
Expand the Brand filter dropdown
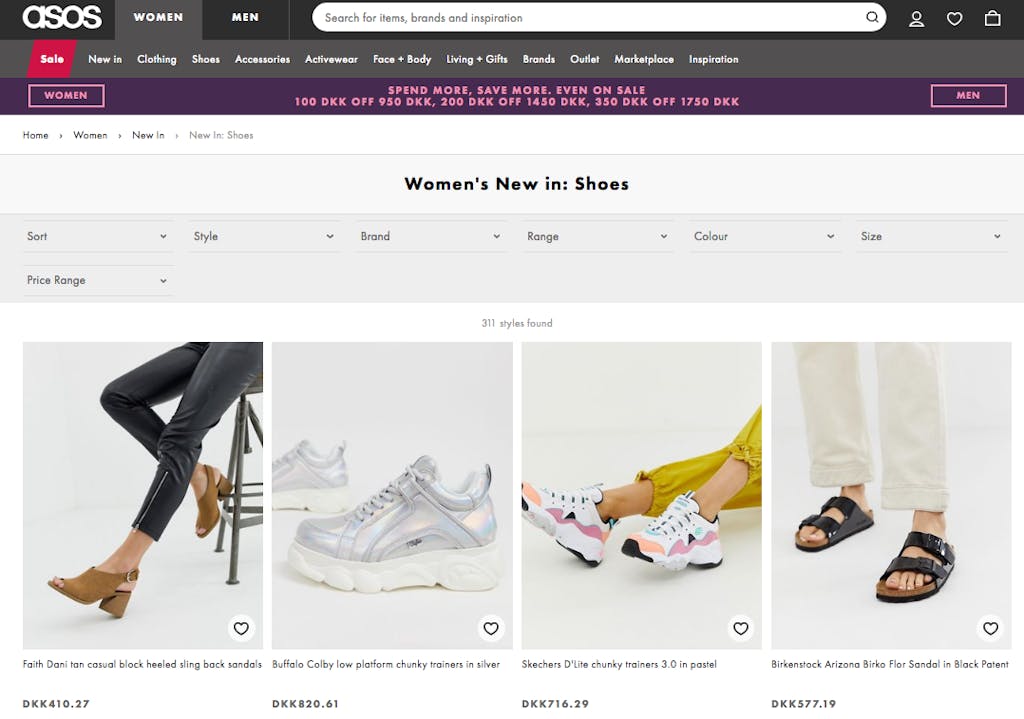(x=431, y=236)
